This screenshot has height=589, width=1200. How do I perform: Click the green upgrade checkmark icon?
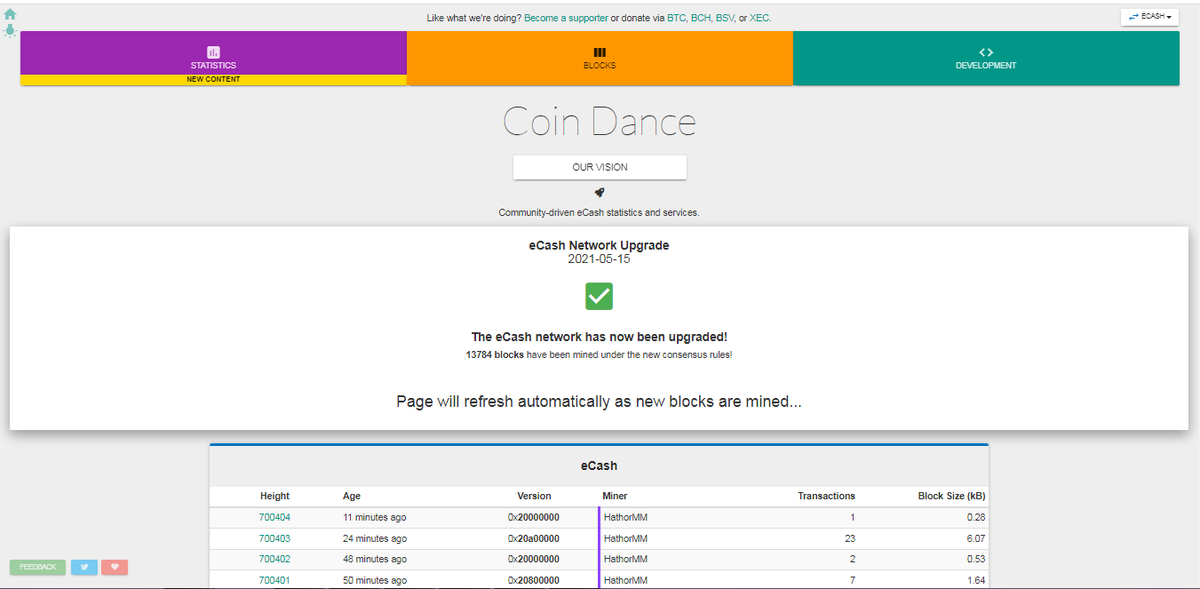599,296
